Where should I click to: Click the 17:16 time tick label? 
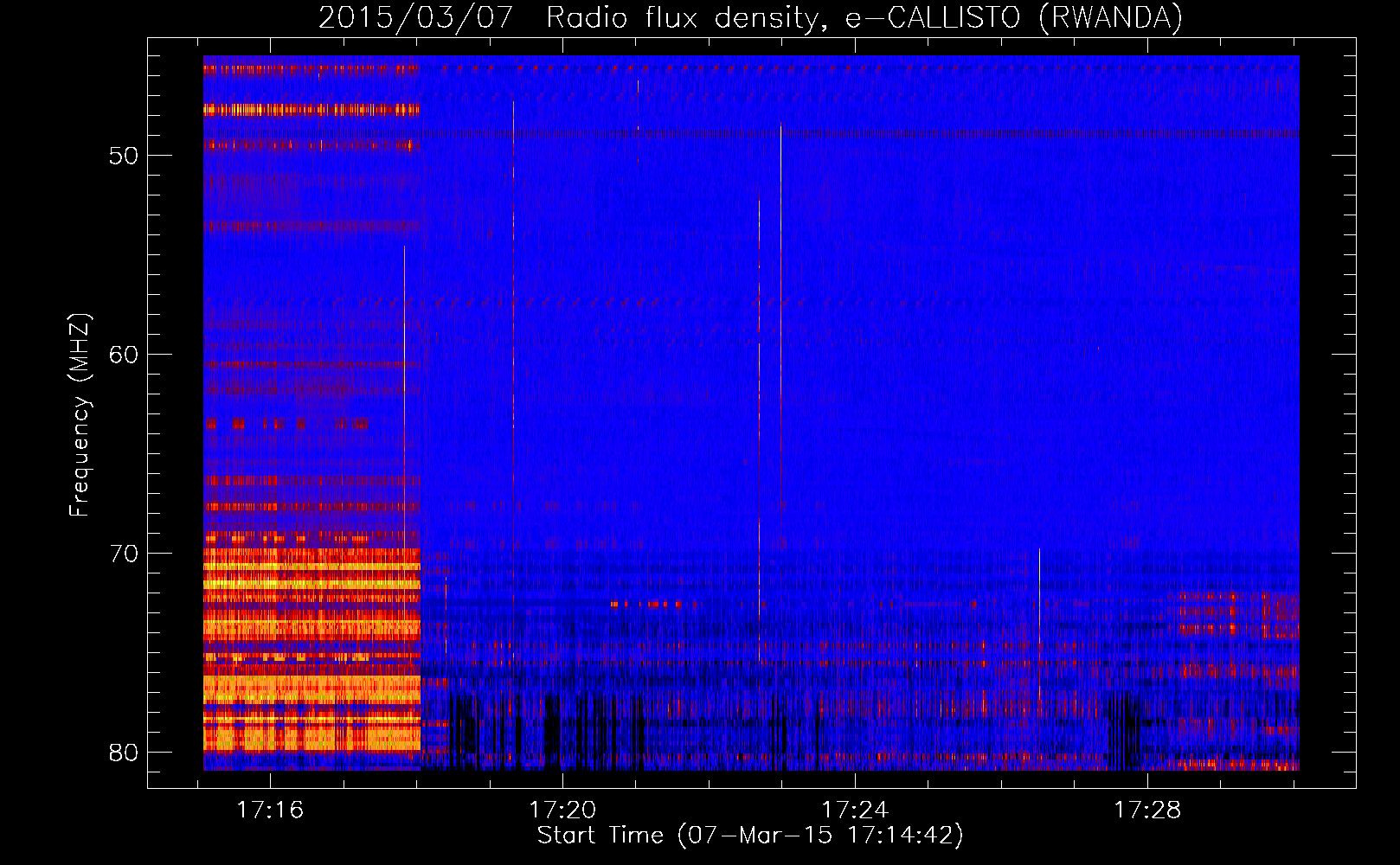click(271, 811)
